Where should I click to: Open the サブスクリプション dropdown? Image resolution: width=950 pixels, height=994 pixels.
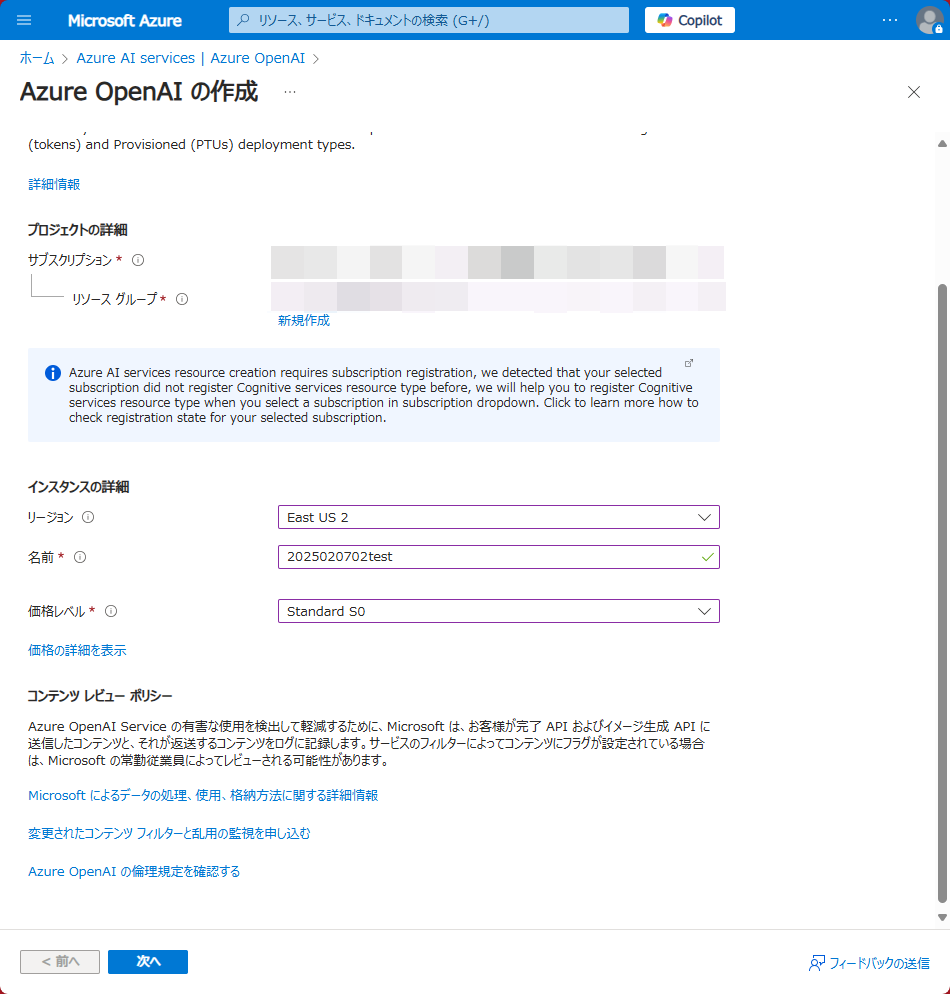coord(498,263)
